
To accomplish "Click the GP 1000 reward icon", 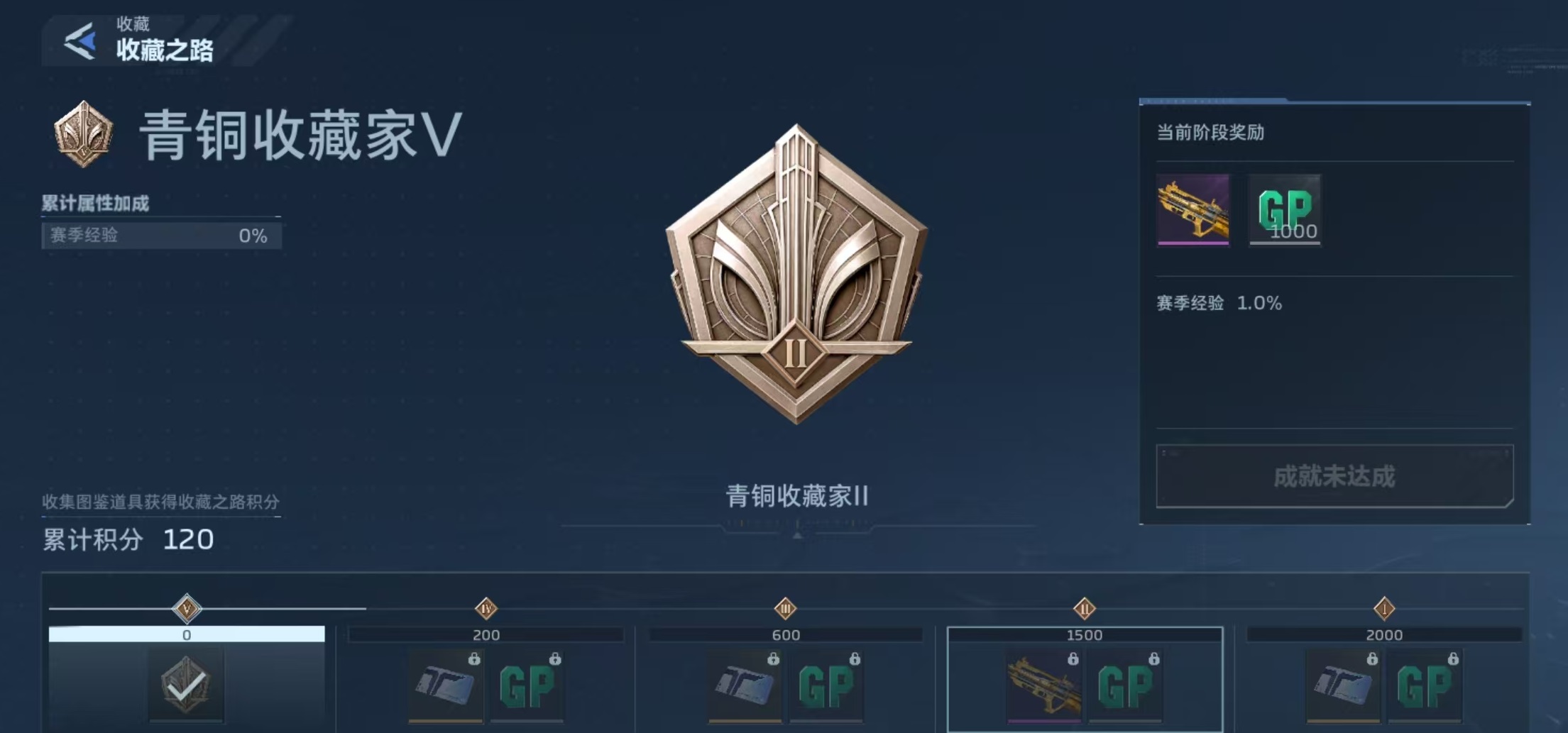I will point(1285,209).
